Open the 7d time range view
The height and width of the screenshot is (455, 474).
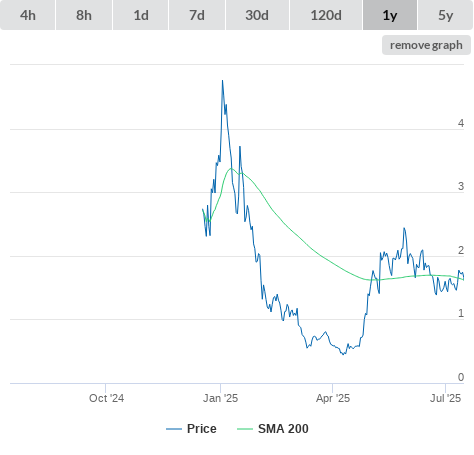pyautogui.click(x=197, y=15)
